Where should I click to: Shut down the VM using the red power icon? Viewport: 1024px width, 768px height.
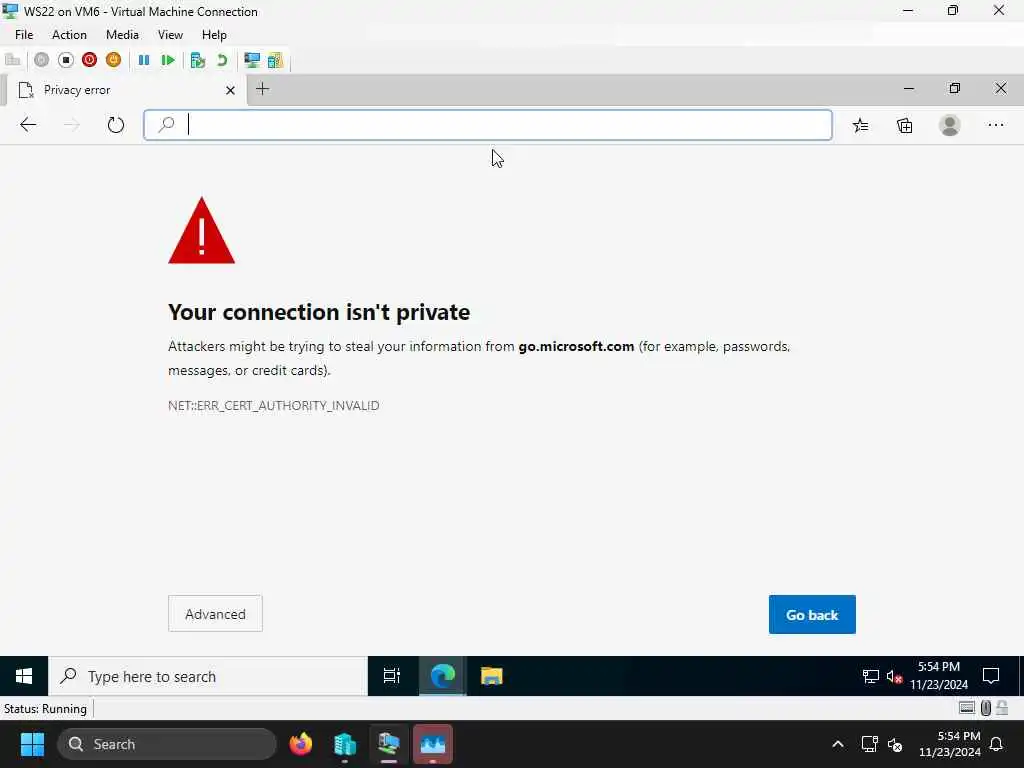pos(89,60)
